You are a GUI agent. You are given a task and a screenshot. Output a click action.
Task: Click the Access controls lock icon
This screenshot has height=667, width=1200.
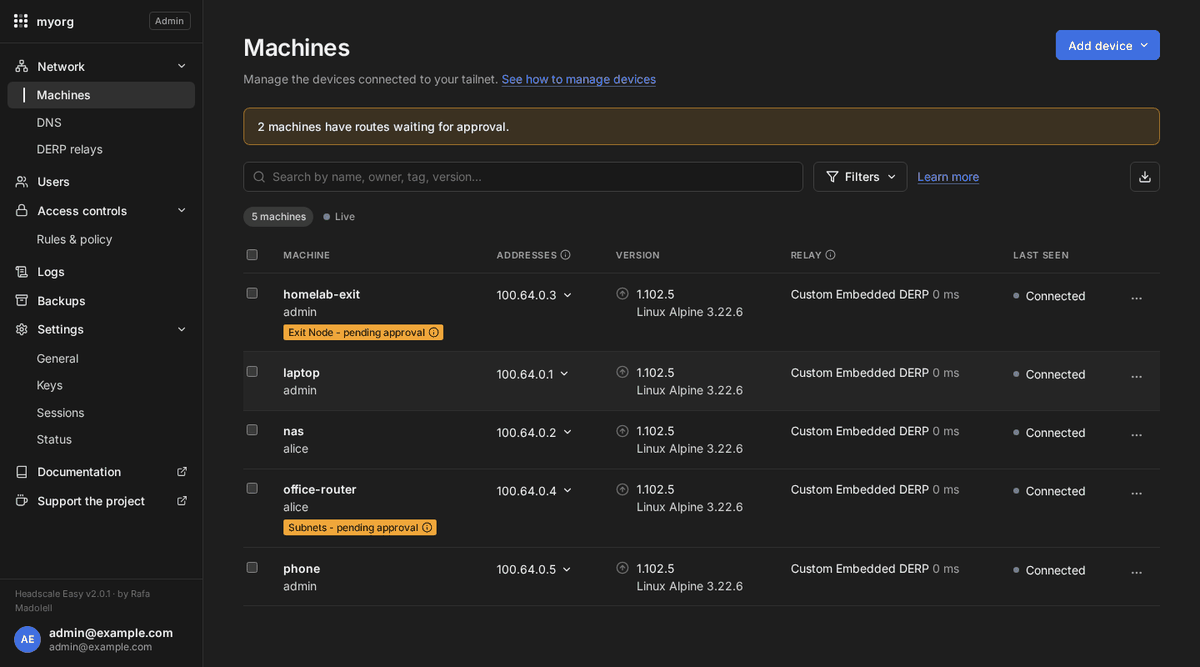[21, 211]
